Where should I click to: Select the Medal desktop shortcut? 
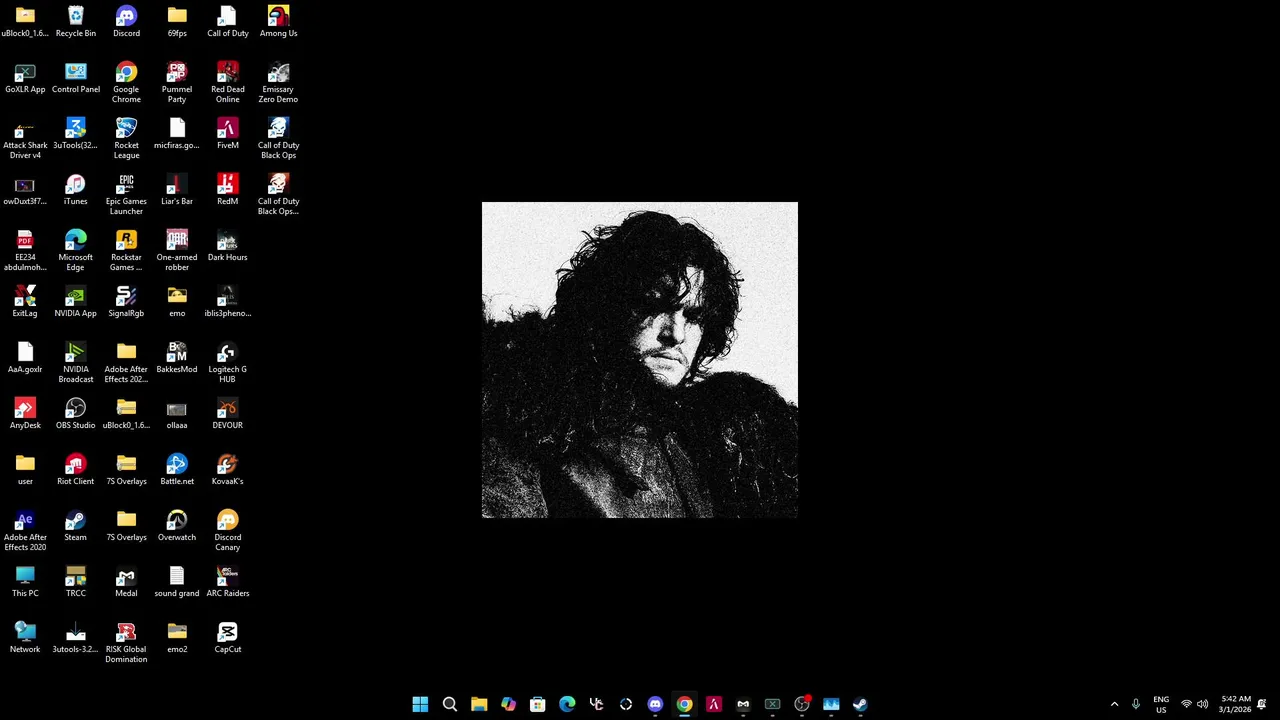click(x=126, y=582)
